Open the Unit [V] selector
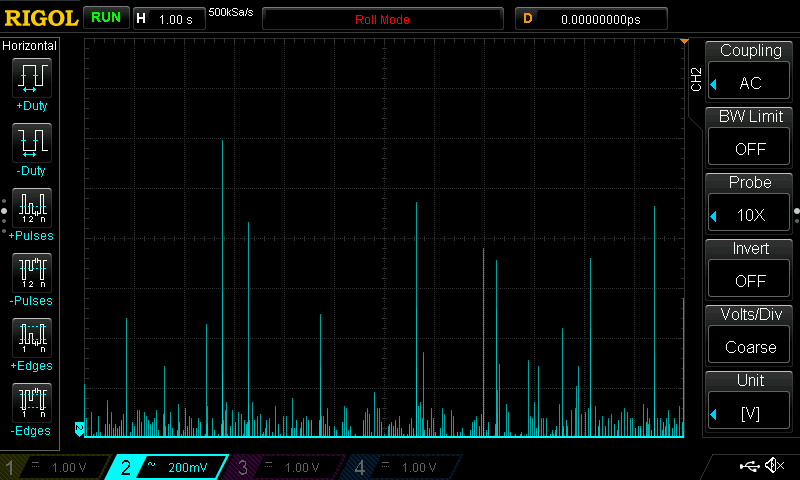The image size is (800, 480). (749, 412)
